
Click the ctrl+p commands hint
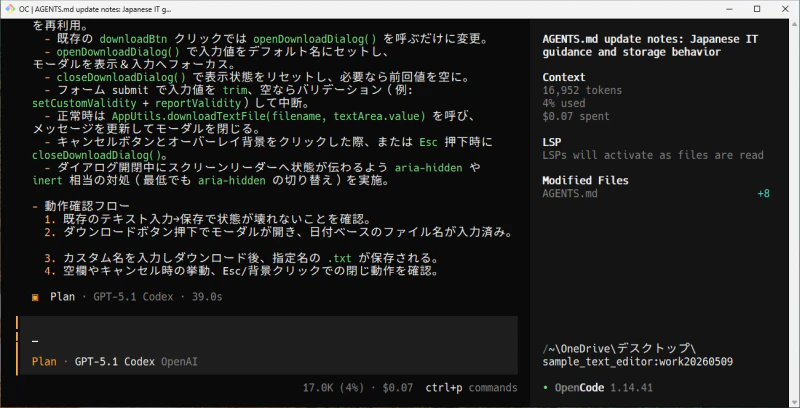pos(471,388)
